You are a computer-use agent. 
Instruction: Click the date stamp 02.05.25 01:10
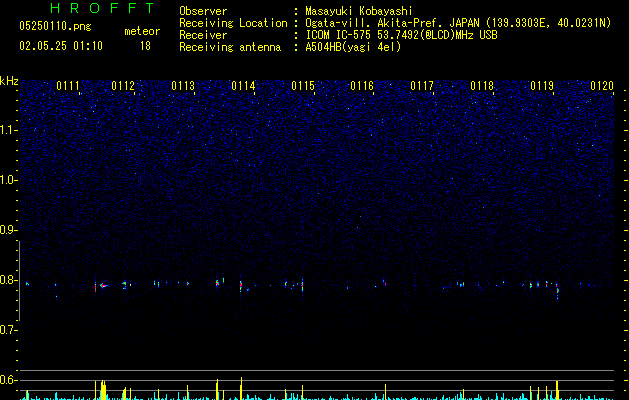coord(61,46)
